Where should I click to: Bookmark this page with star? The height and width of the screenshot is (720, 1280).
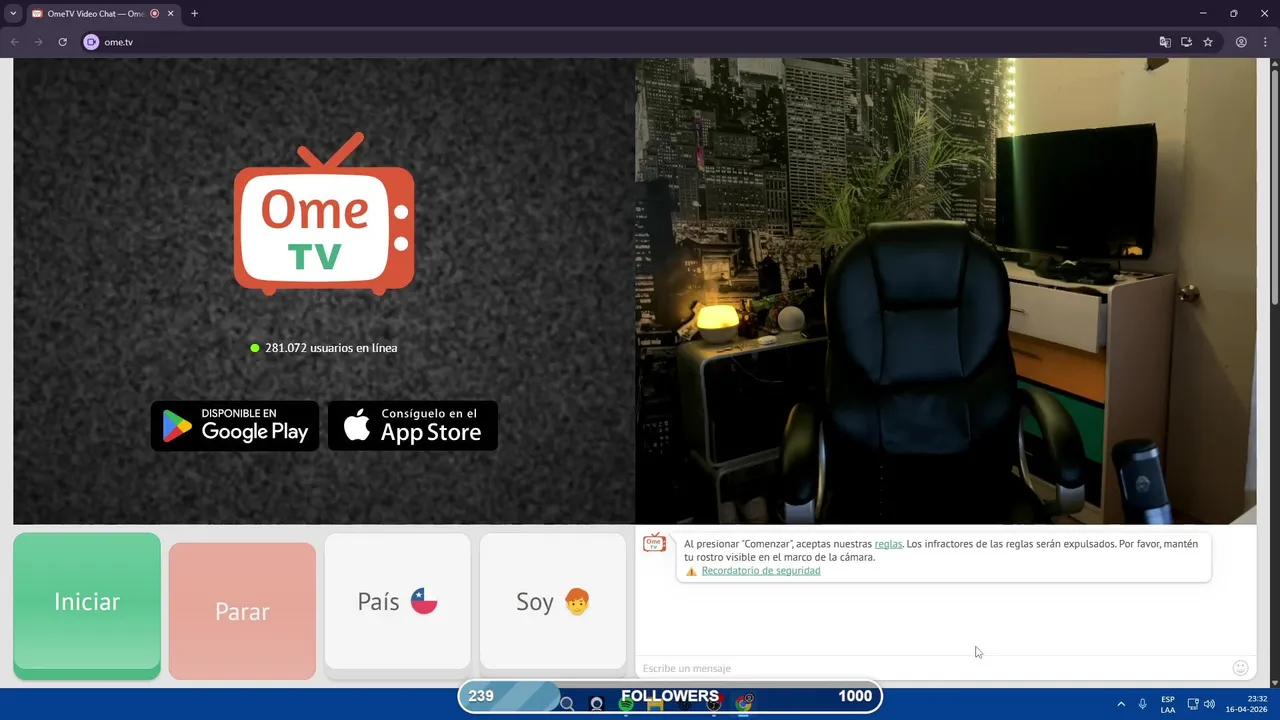1208,42
